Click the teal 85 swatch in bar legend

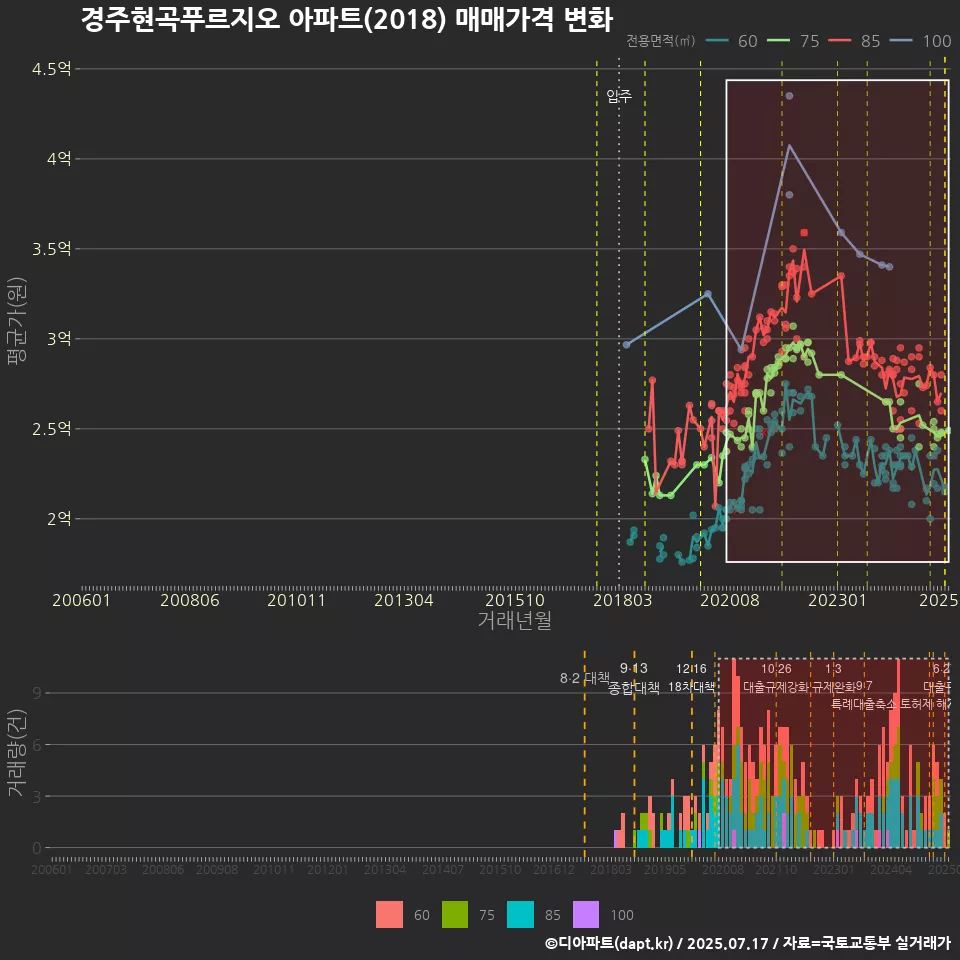coord(520,914)
